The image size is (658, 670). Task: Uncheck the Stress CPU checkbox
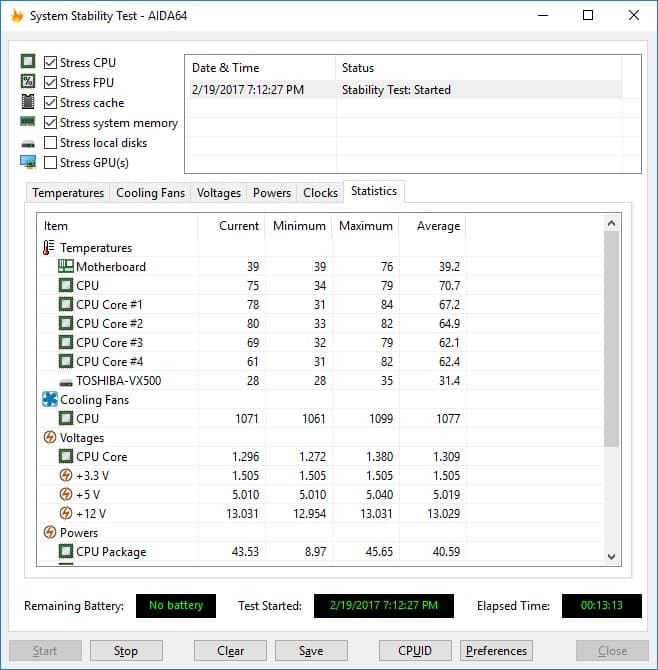(50, 62)
